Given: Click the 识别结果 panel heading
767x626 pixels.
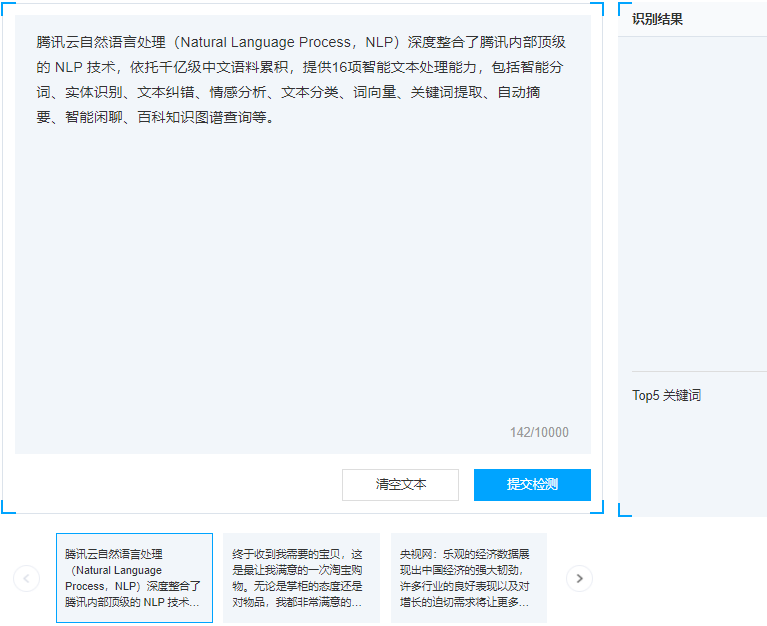Looking at the screenshot, I should (x=657, y=19).
